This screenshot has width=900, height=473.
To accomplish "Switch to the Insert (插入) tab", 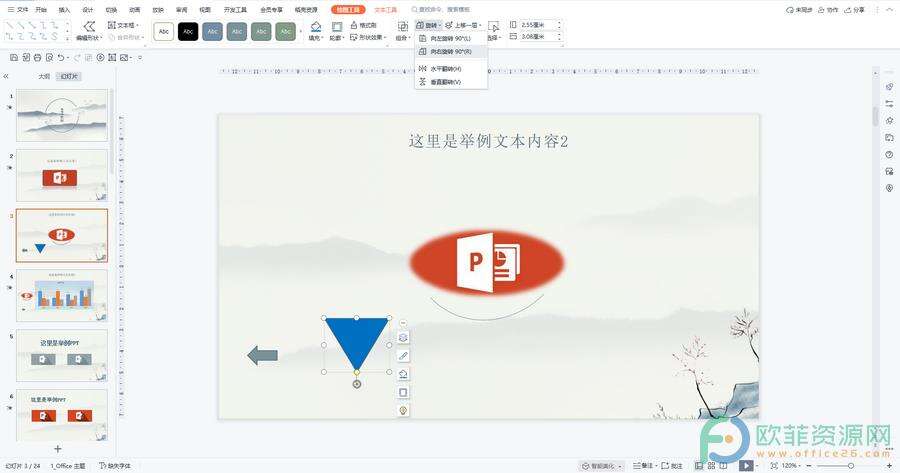I will pos(64,10).
